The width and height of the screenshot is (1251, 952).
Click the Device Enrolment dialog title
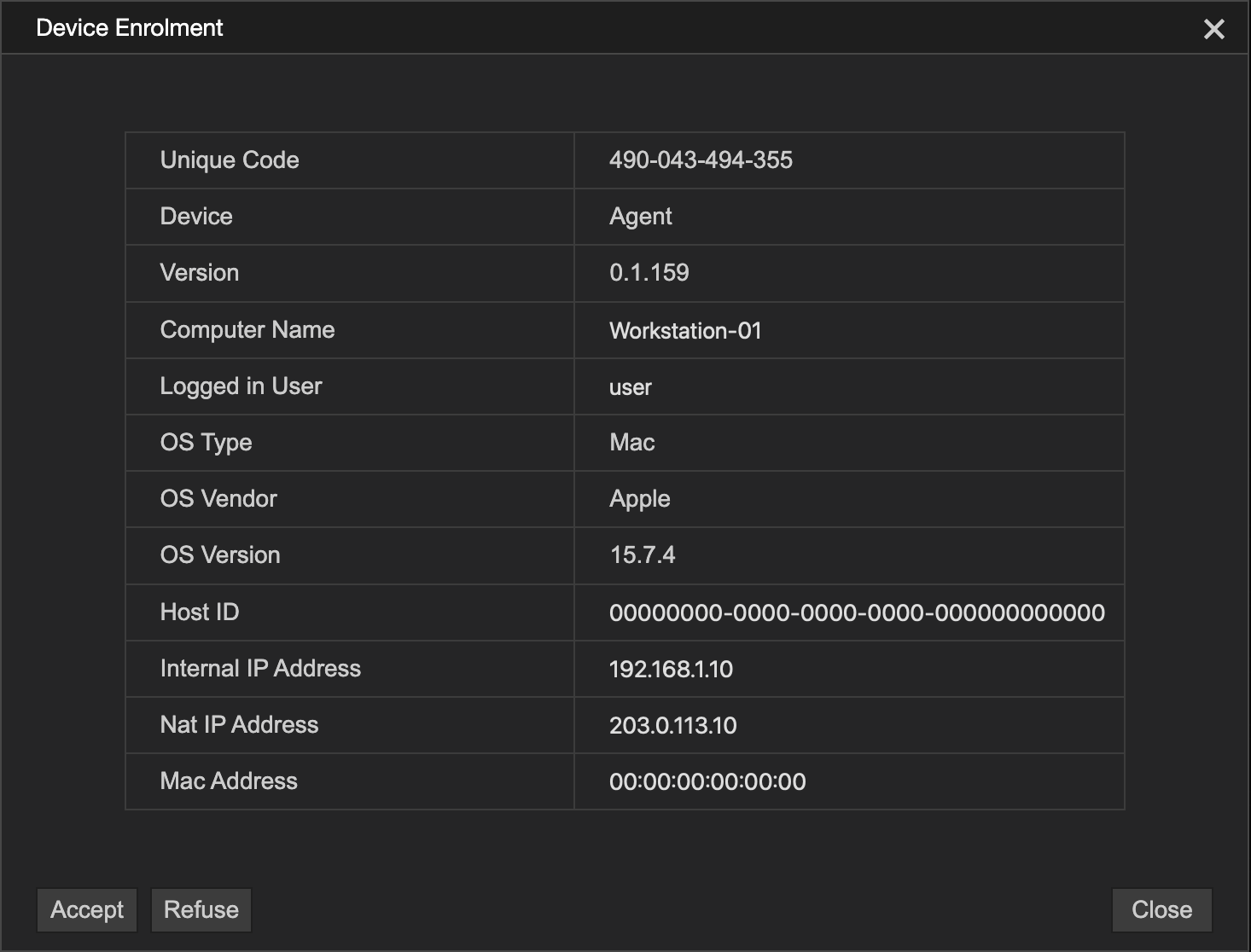coord(130,28)
